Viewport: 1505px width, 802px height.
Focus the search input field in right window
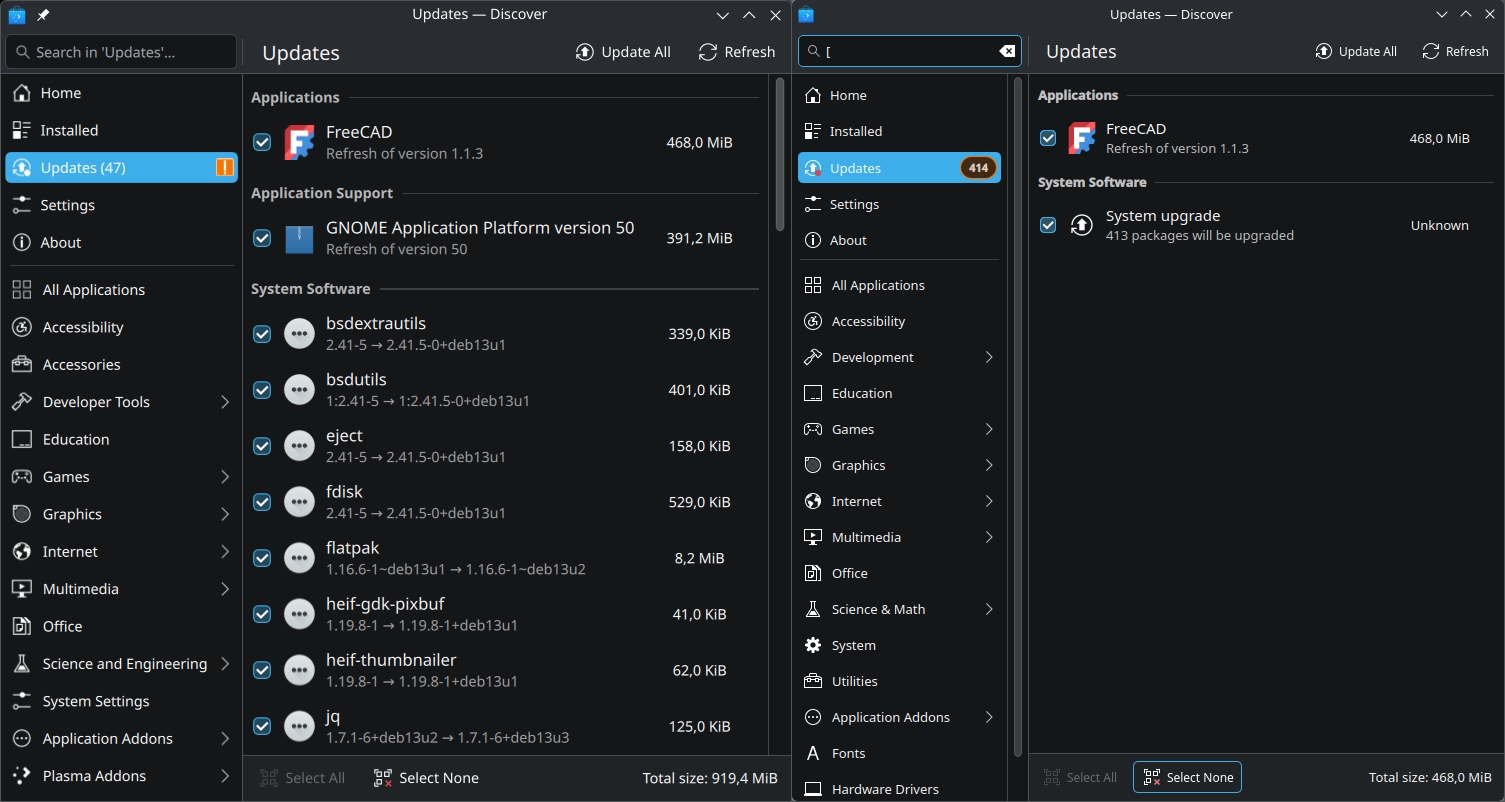pyautogui.click(x=909, y=52)
